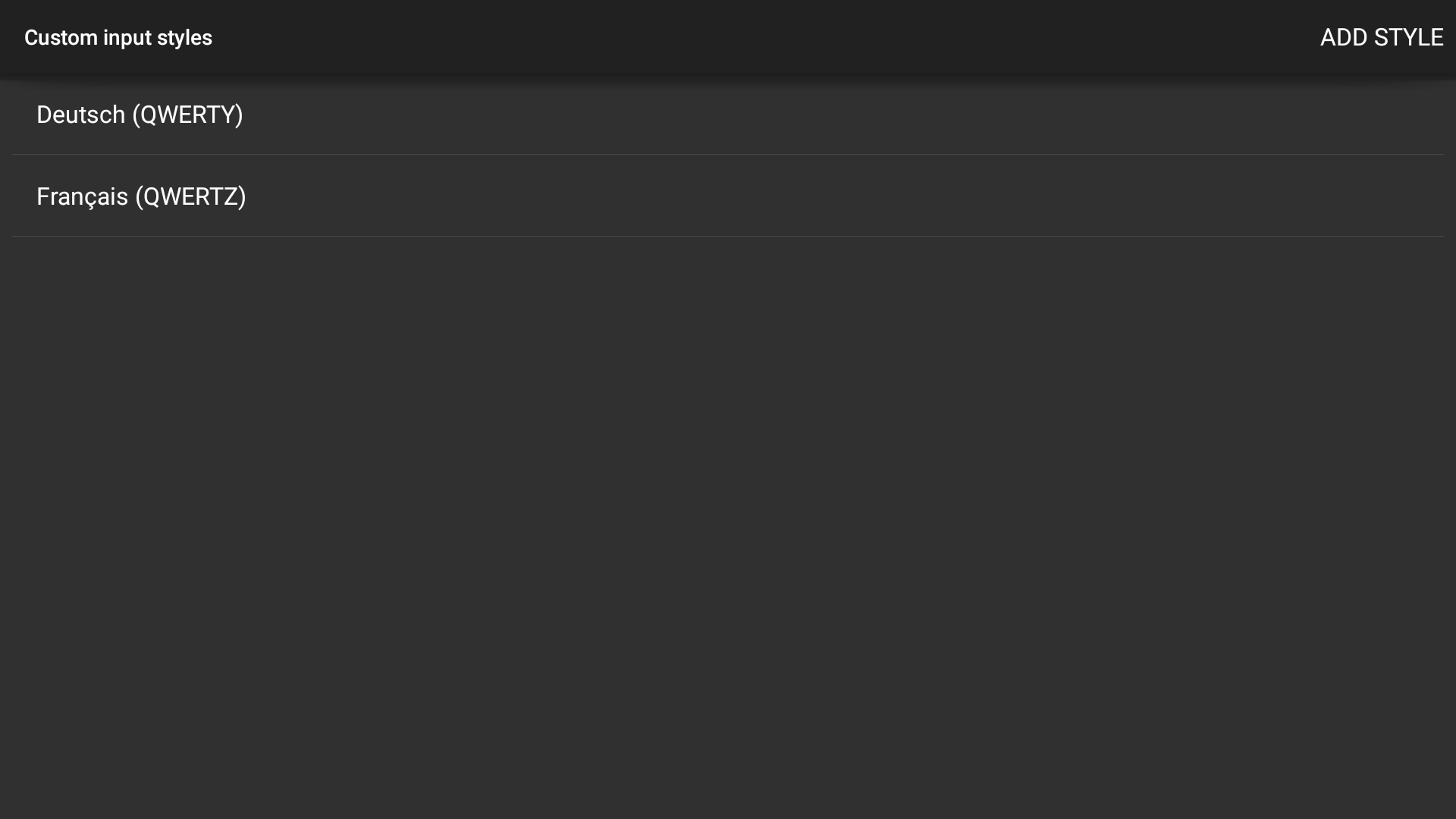Click the word Deutsch in the list
This screenshot has height=819, width=1456.
pos(80,115)
